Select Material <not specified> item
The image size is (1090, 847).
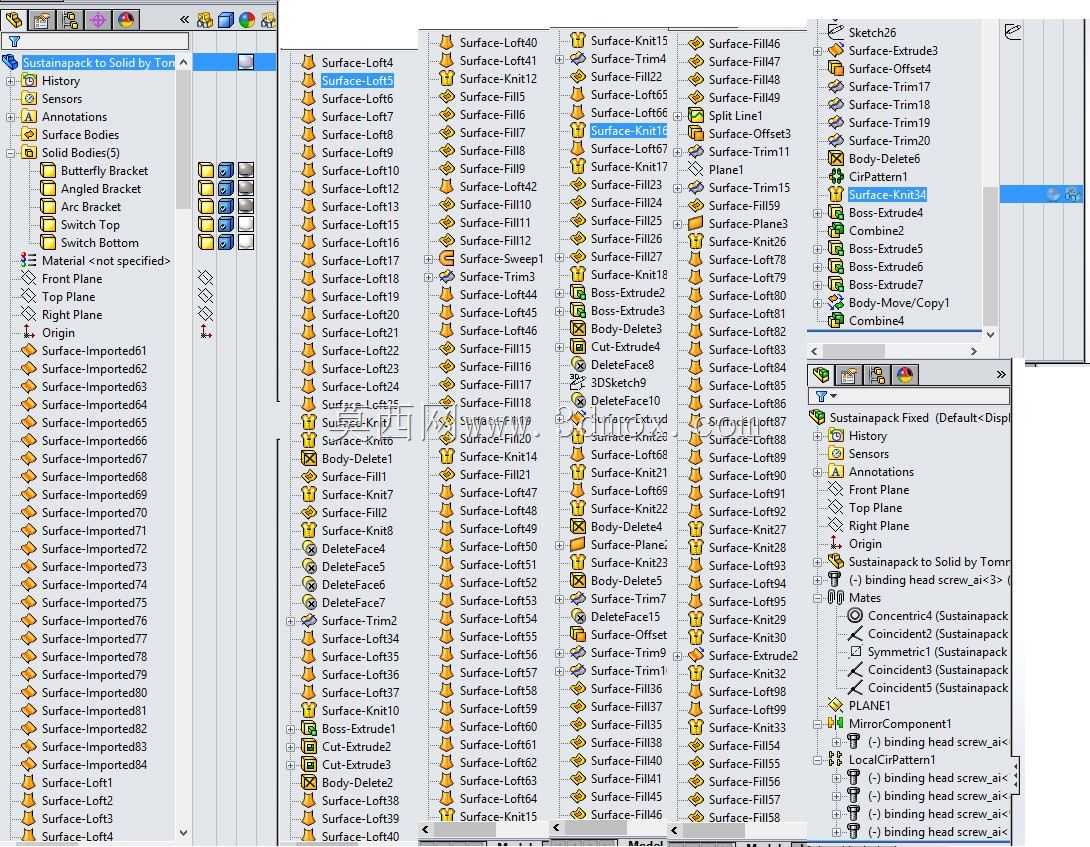point(106,261)
